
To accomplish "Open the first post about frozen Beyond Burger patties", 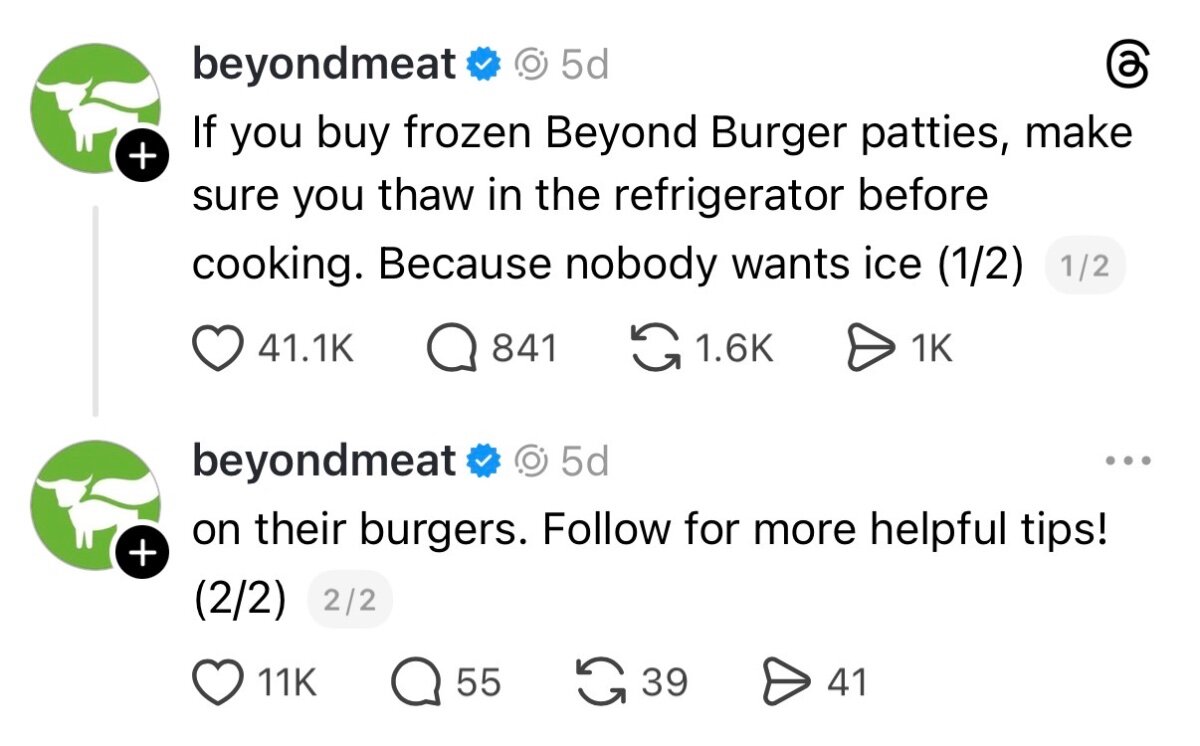I will click(x=662, y=198).
